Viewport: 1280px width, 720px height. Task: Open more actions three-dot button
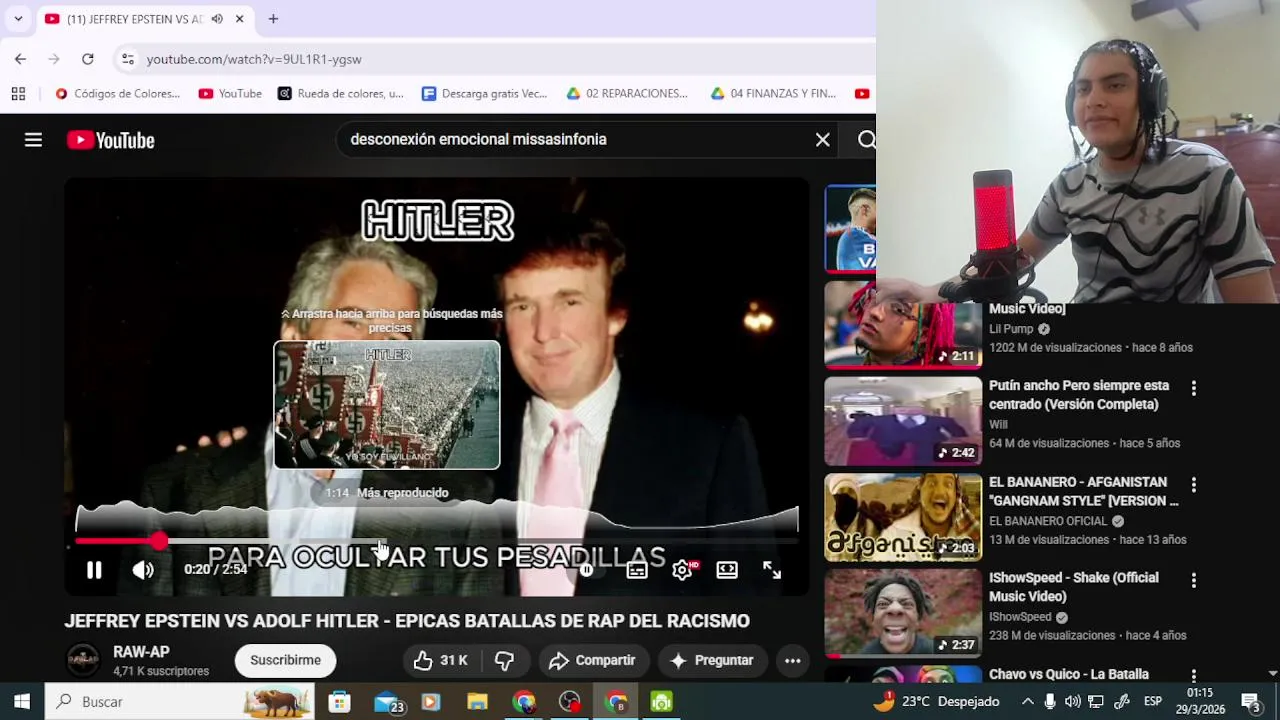coord(792,660)
